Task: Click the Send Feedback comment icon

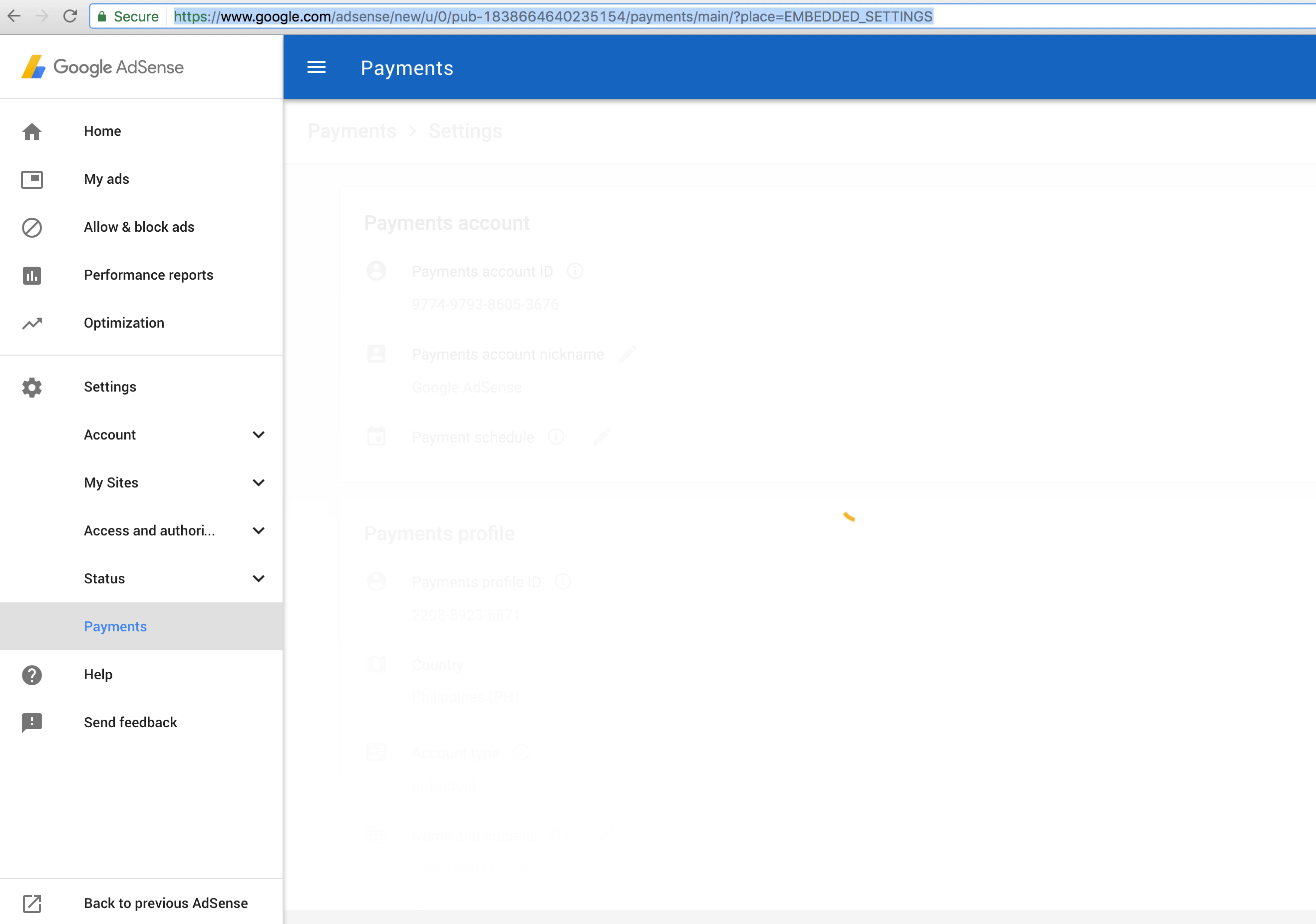Action: [x=32, y=722]
